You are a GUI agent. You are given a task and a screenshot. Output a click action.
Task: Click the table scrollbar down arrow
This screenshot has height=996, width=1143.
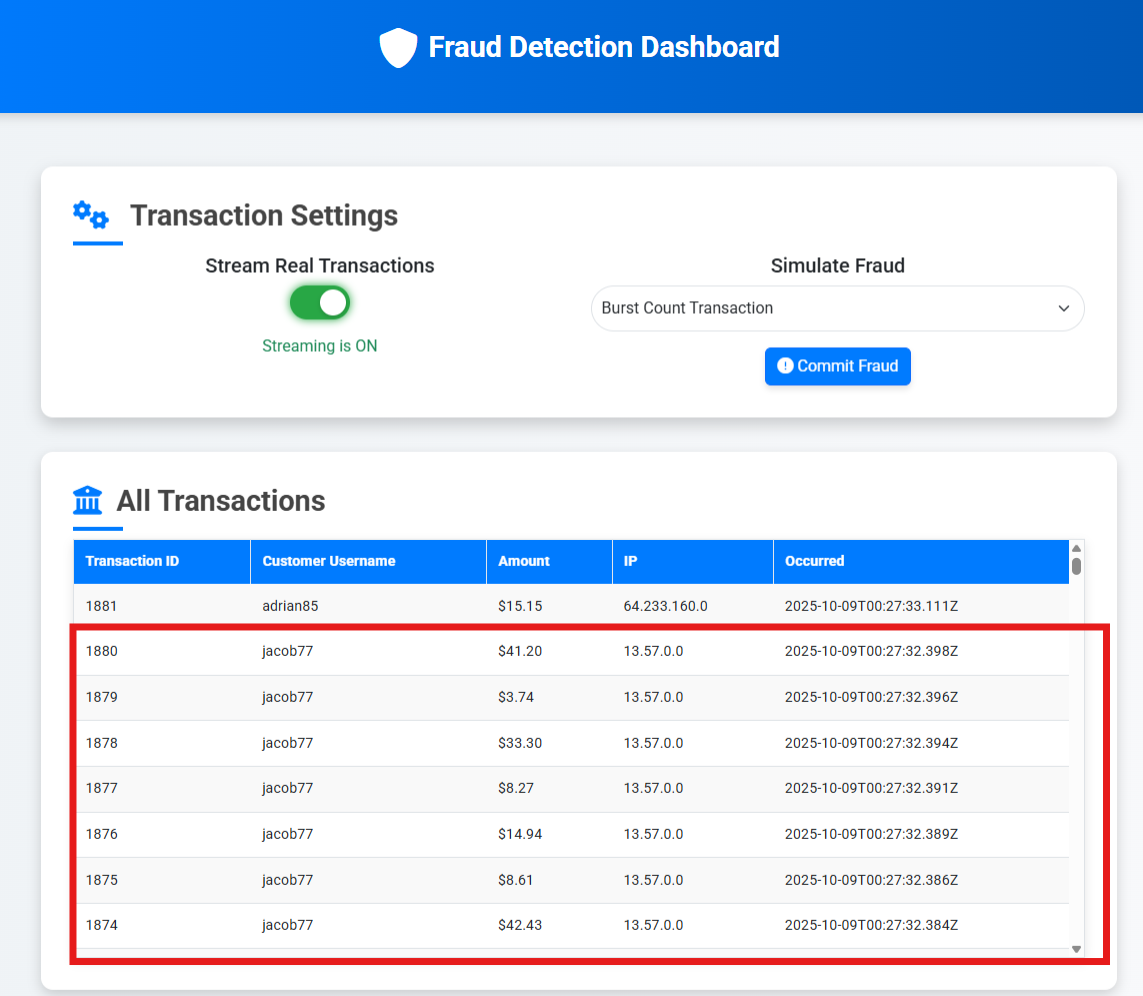[x=1077, y=949]
